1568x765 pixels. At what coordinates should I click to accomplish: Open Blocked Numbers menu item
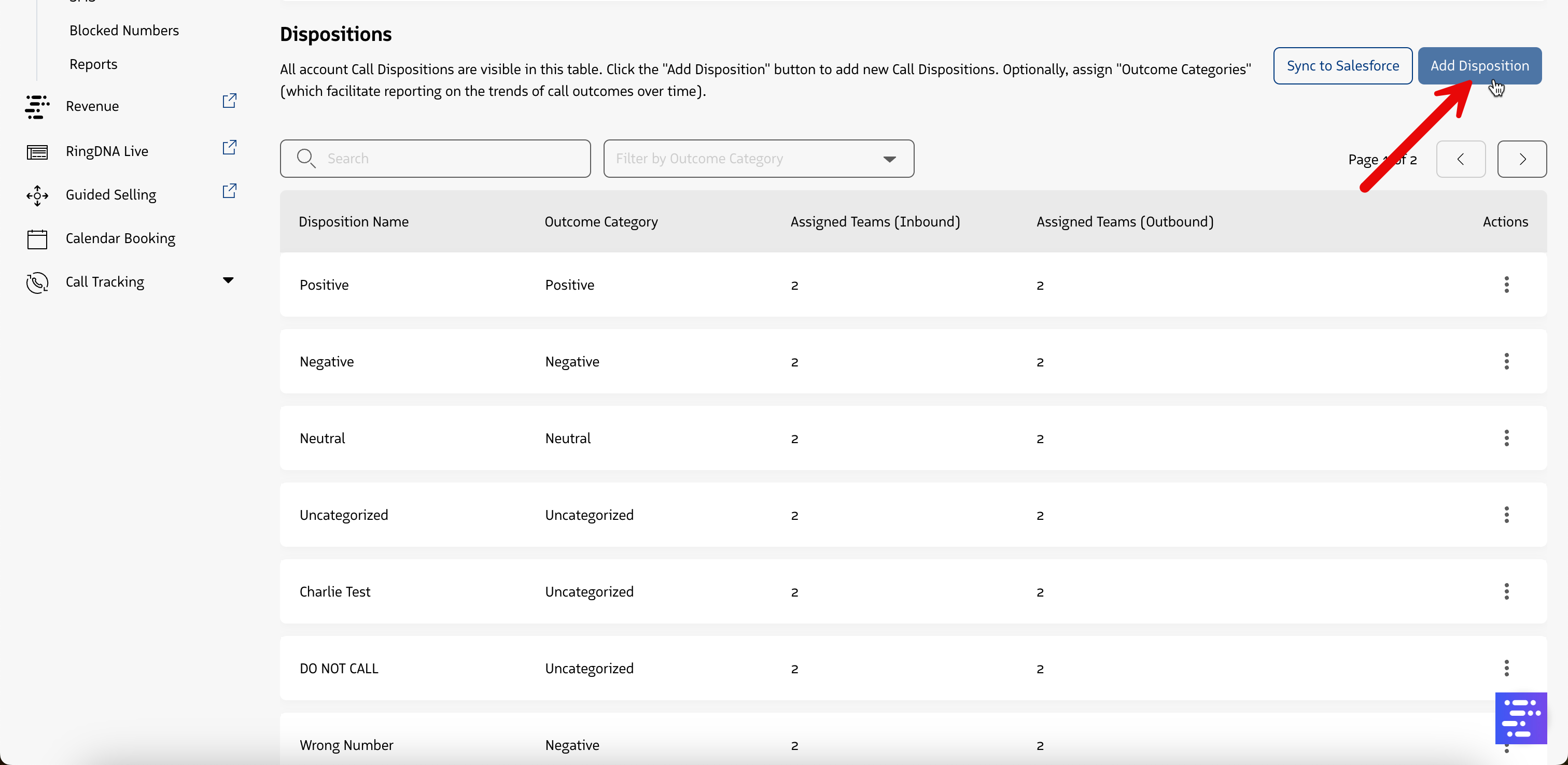click(124, 31)
